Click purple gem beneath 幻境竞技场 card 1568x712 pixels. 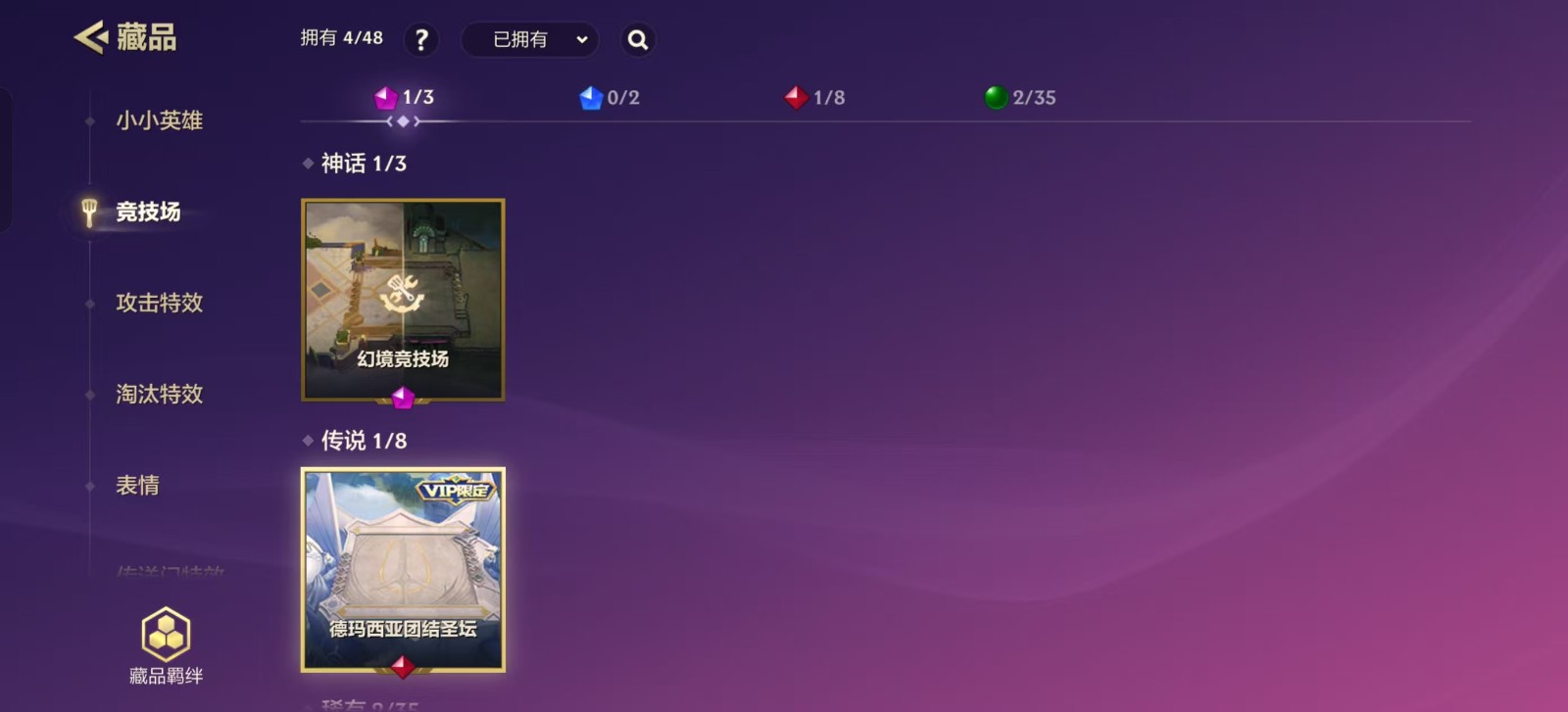pyautogui.click(x=403, y=398)
